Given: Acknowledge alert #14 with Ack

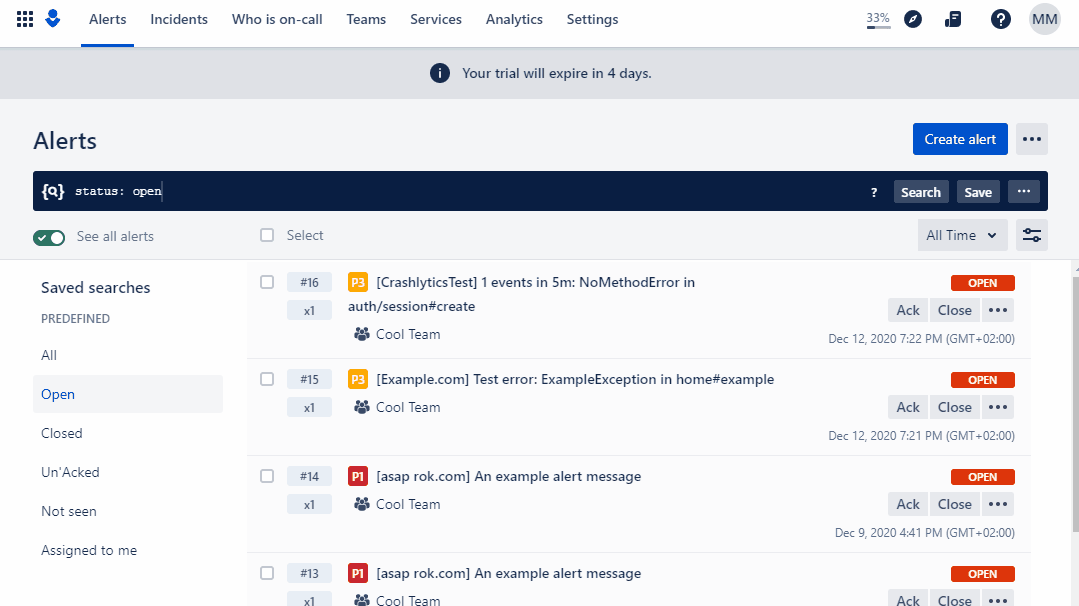Looking at the screenshot, I should coord(908,504).
